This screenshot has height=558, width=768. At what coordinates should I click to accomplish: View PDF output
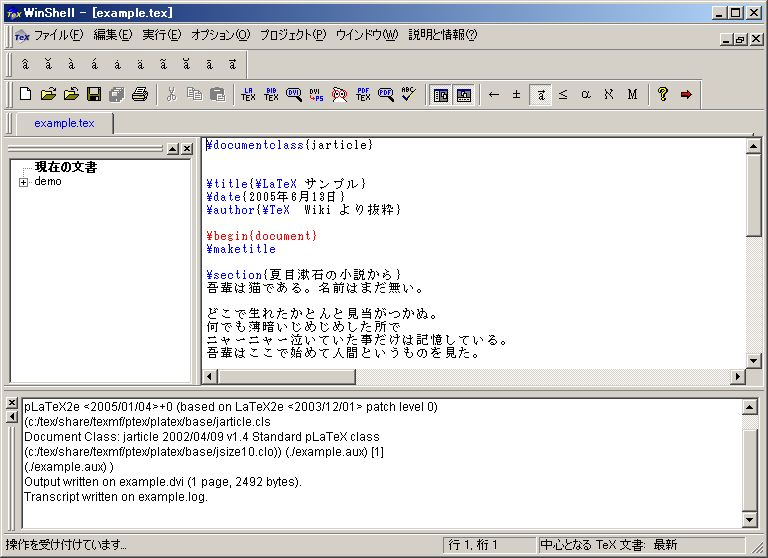pyautogui.click(x=386, y=94)
